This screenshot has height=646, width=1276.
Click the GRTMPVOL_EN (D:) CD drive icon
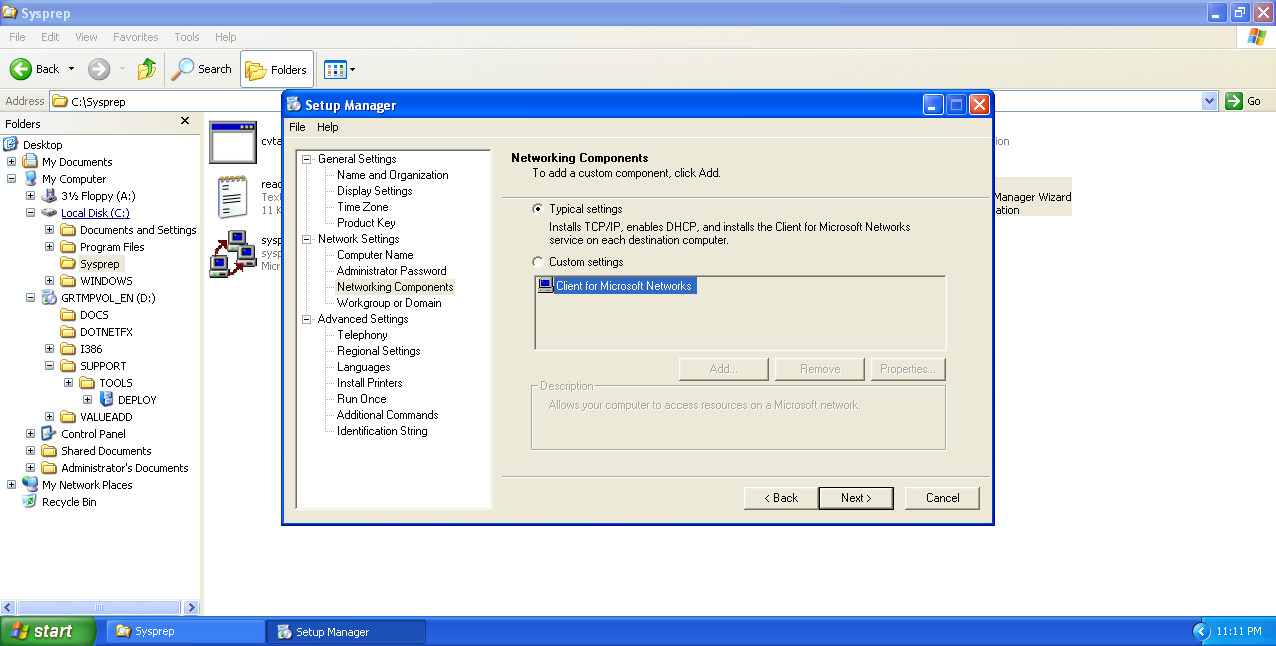(x=50, y=298)
